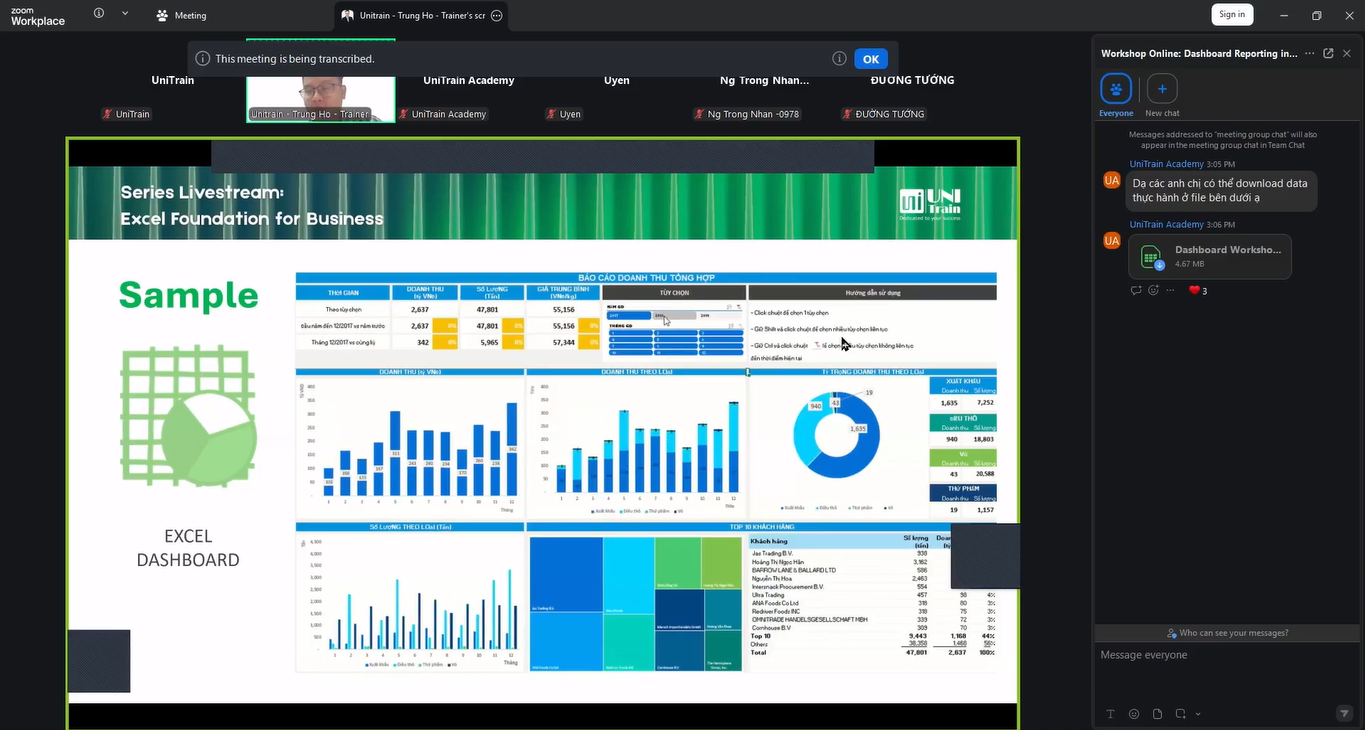
Task: Attach a file using the file icon
Action: pyautogui.click(x=1157, y=714)
